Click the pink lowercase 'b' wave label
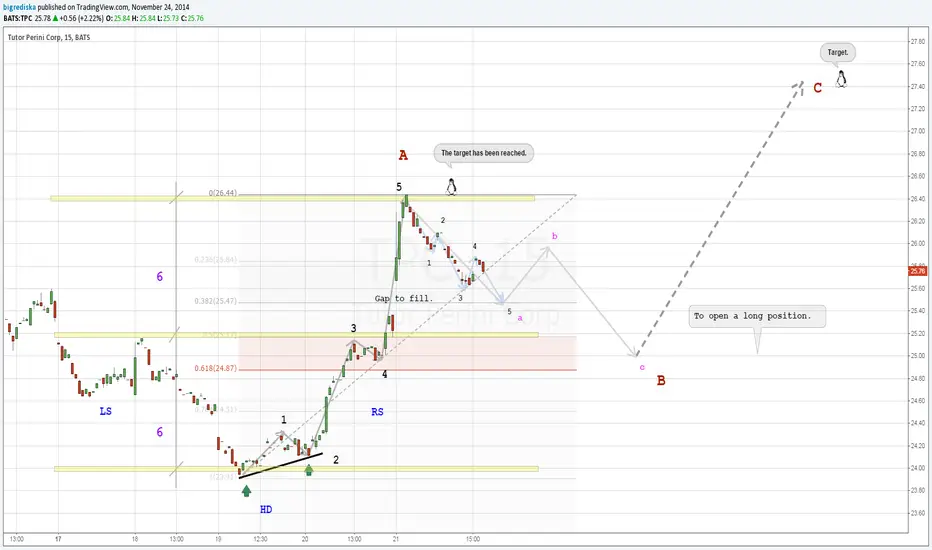This screenshot has height=550, width=932. point(555,236)
